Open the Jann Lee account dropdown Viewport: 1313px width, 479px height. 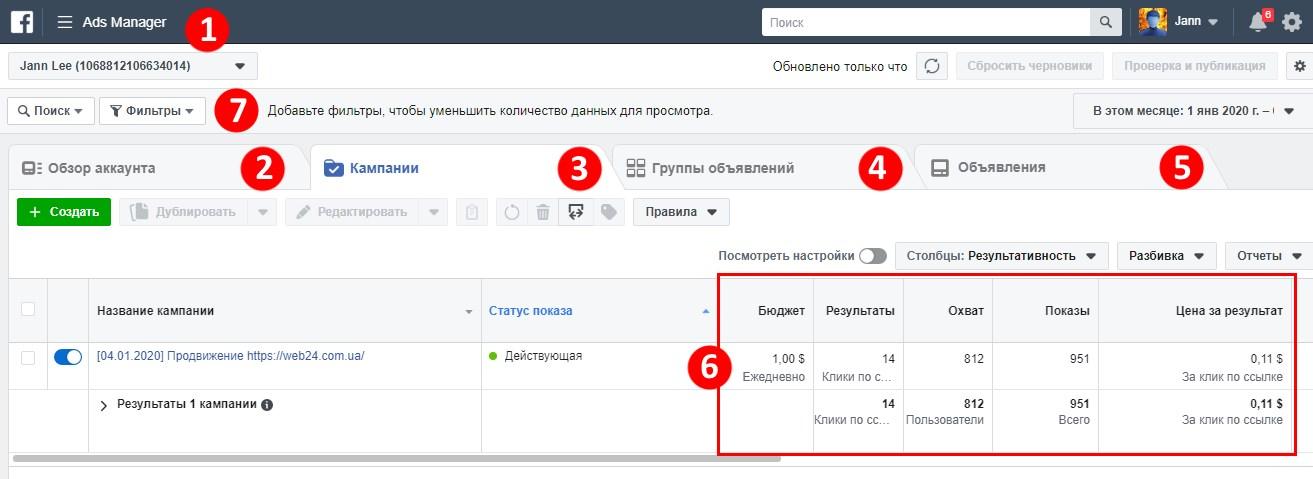(x=133, y=67)
